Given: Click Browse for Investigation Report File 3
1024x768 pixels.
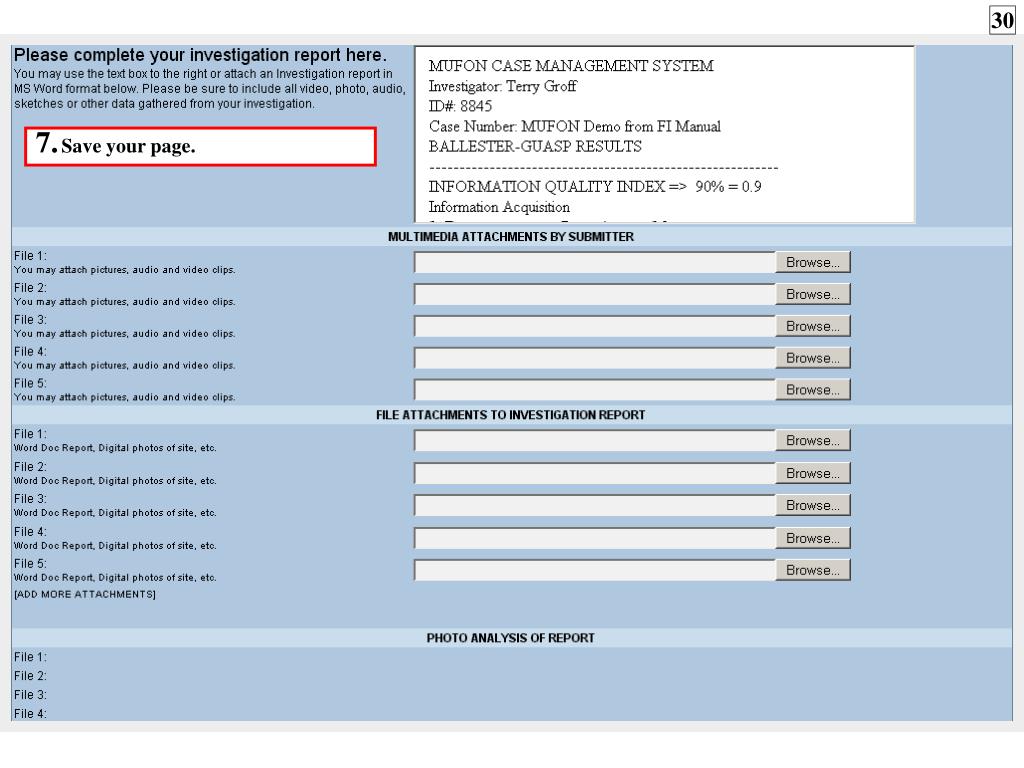Looking at the screenshot, I should coord(812,505).
